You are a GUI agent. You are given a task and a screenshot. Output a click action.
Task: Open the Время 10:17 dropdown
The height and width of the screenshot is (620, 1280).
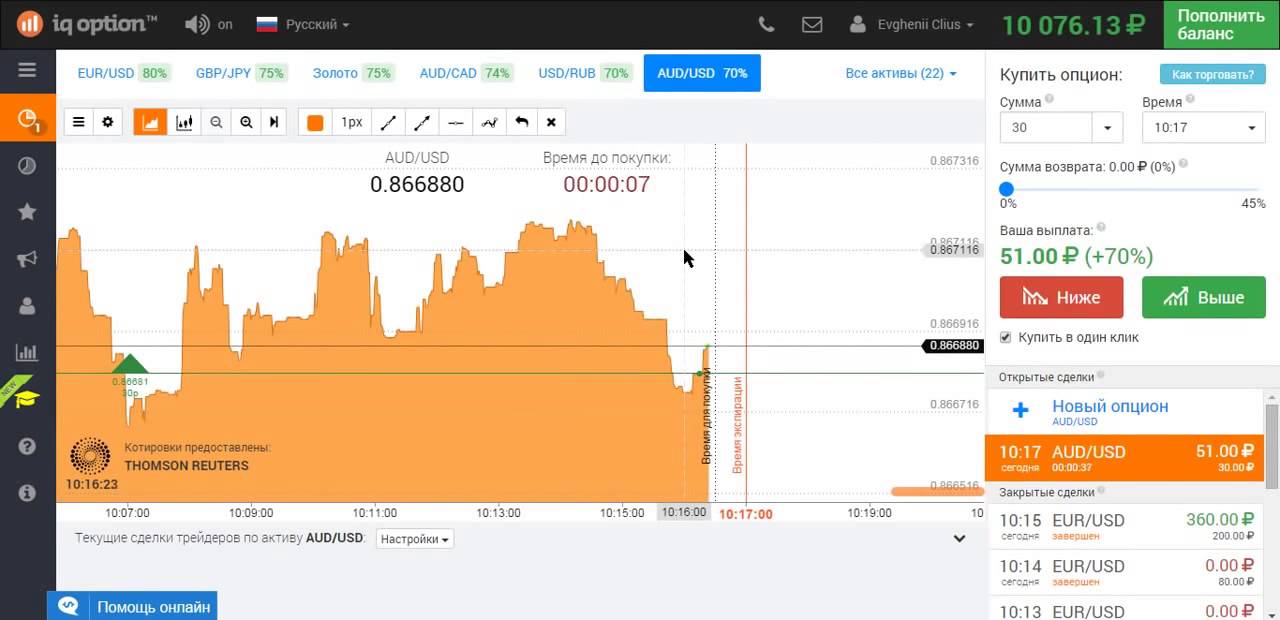1204,128
